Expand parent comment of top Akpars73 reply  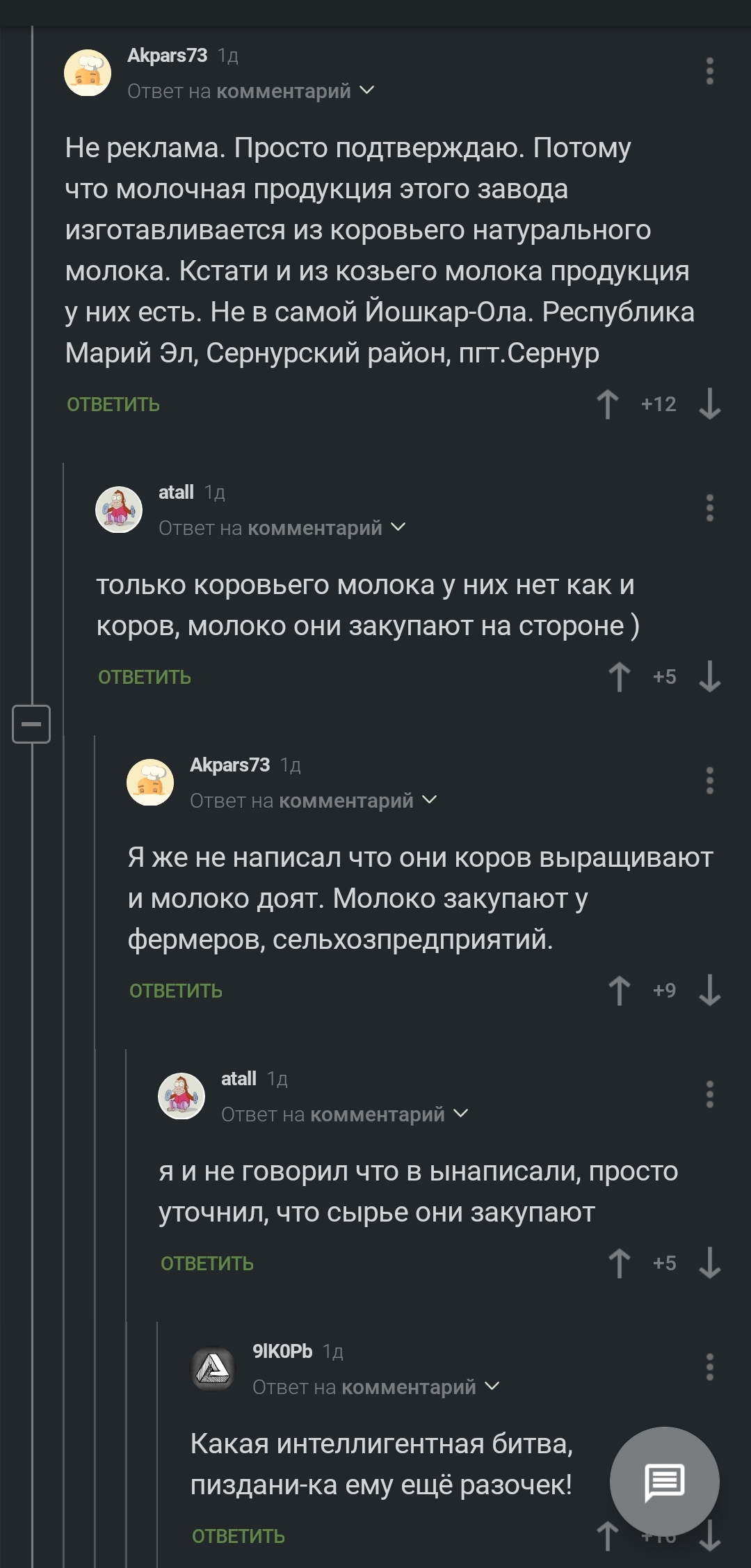[x=367, y=91]
